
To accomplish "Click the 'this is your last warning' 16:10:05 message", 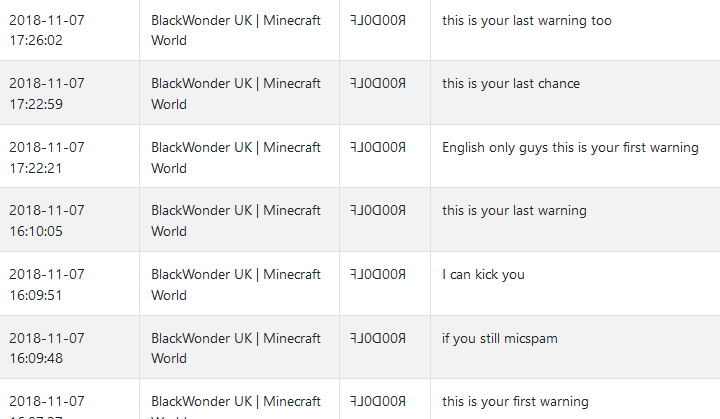I will tap(514, 211).
